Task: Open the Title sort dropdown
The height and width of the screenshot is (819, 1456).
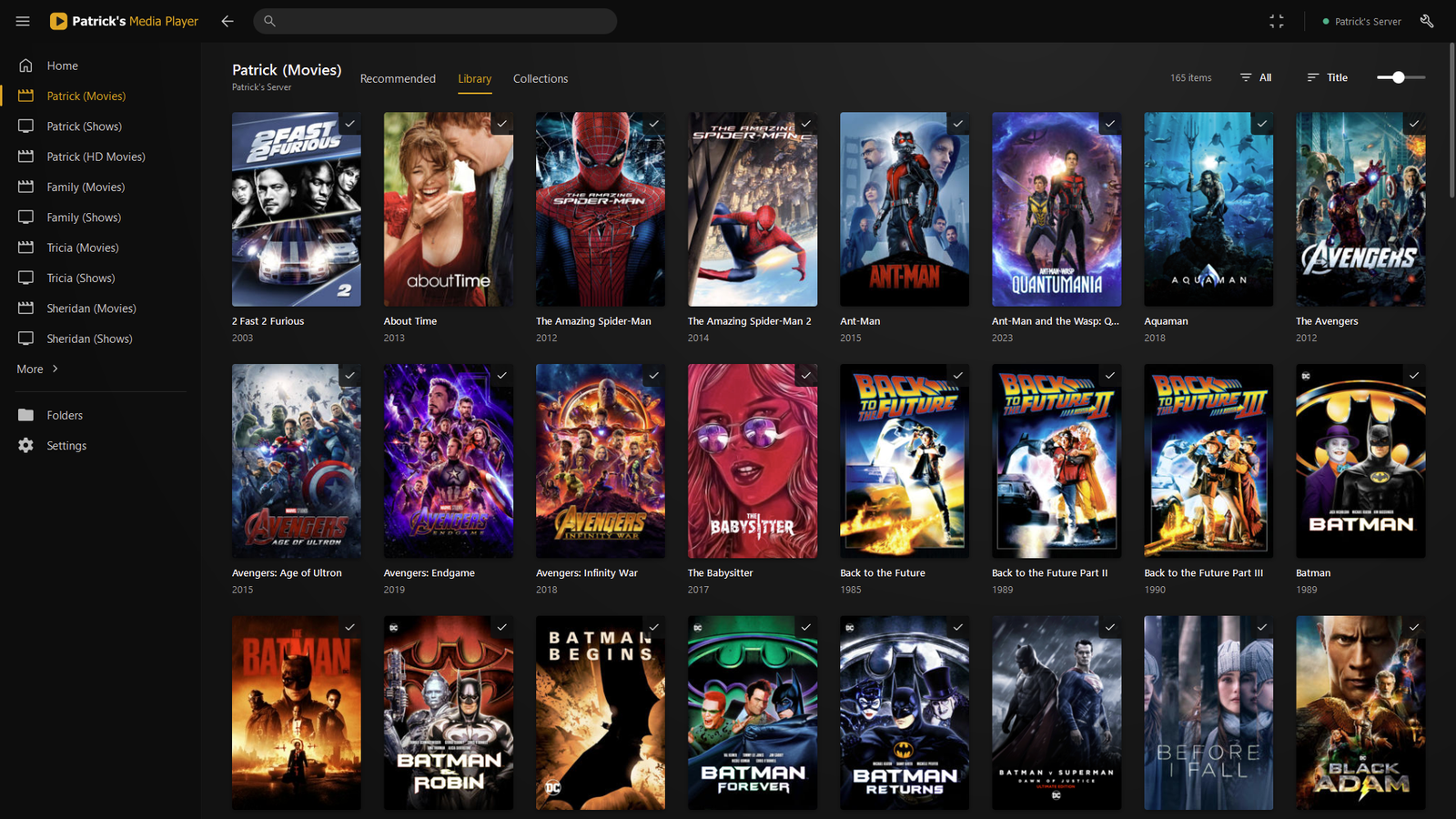Action: click(1328, 77)
